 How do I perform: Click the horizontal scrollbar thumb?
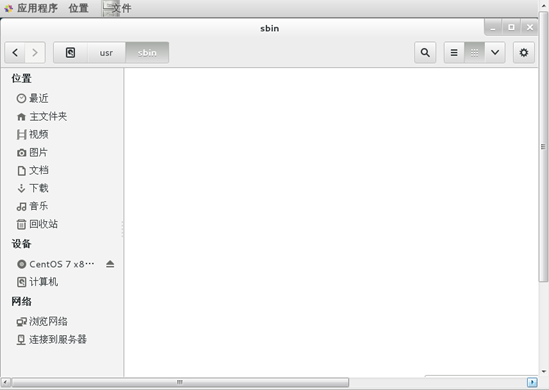(x=180, y=382)
